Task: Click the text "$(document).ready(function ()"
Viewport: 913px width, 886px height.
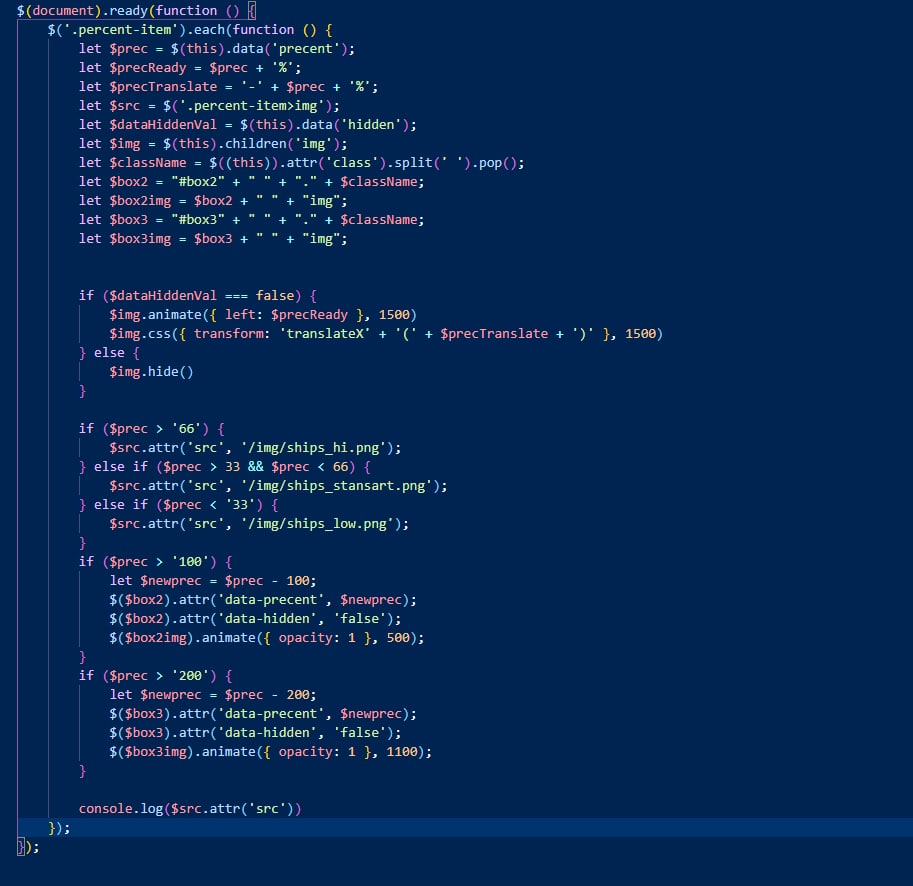Action: pos(128,10)
